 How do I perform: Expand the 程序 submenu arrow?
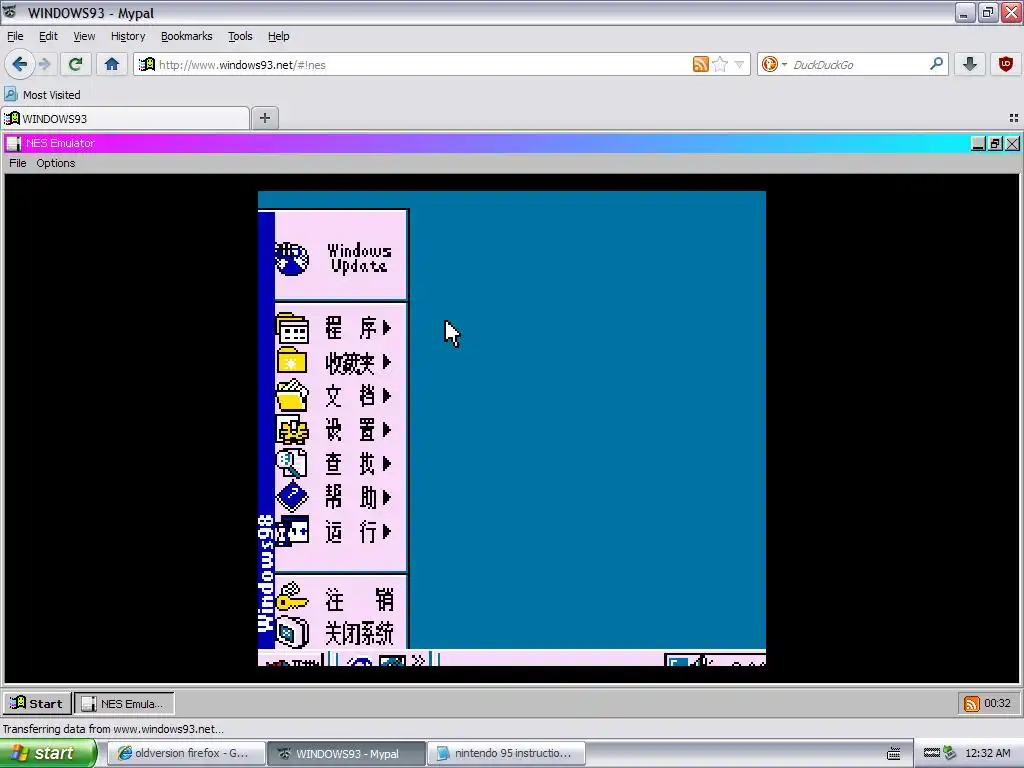coord(387,328)
